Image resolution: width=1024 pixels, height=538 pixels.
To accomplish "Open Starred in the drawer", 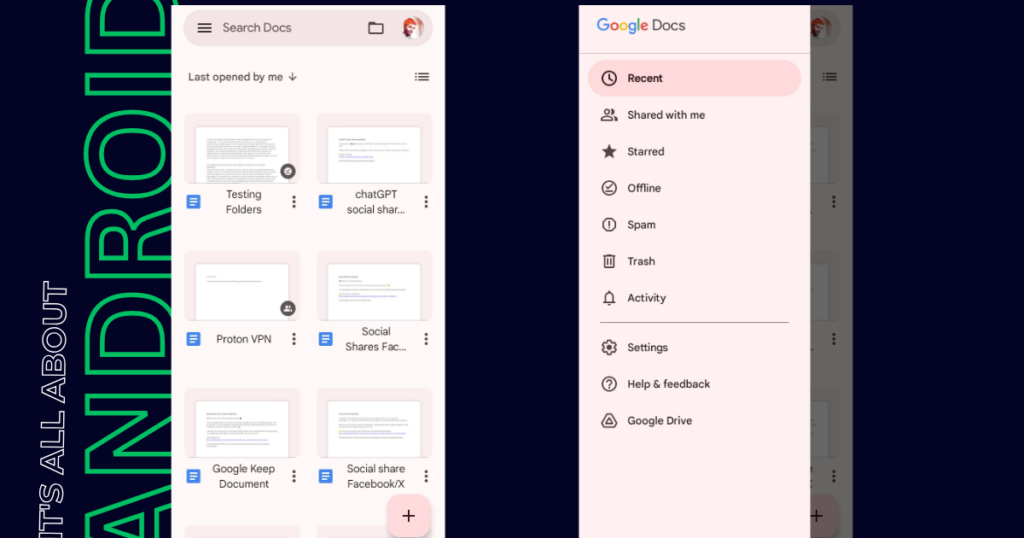I will pyautogui.click(x=694, y=151).
